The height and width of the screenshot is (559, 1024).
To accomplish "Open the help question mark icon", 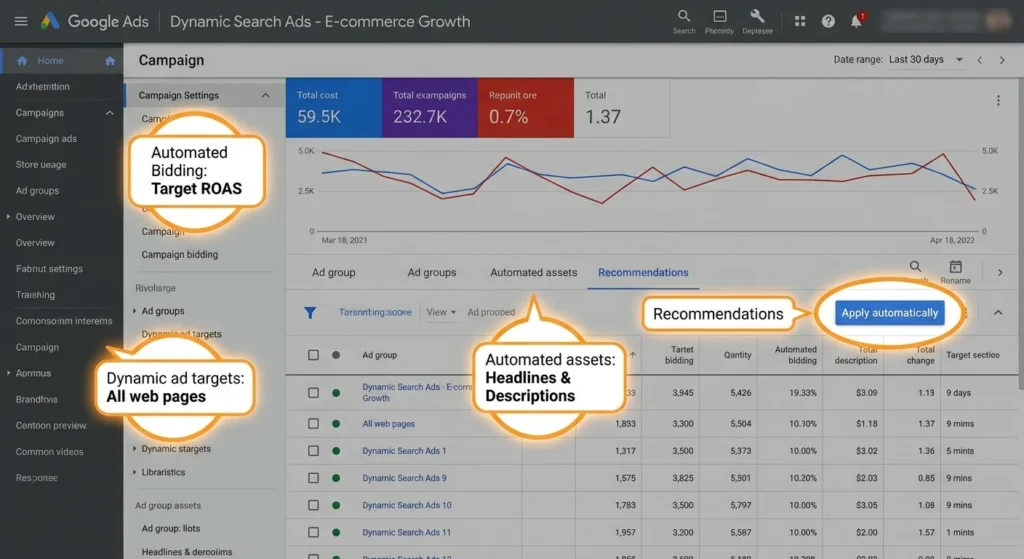I will (828, 22).
